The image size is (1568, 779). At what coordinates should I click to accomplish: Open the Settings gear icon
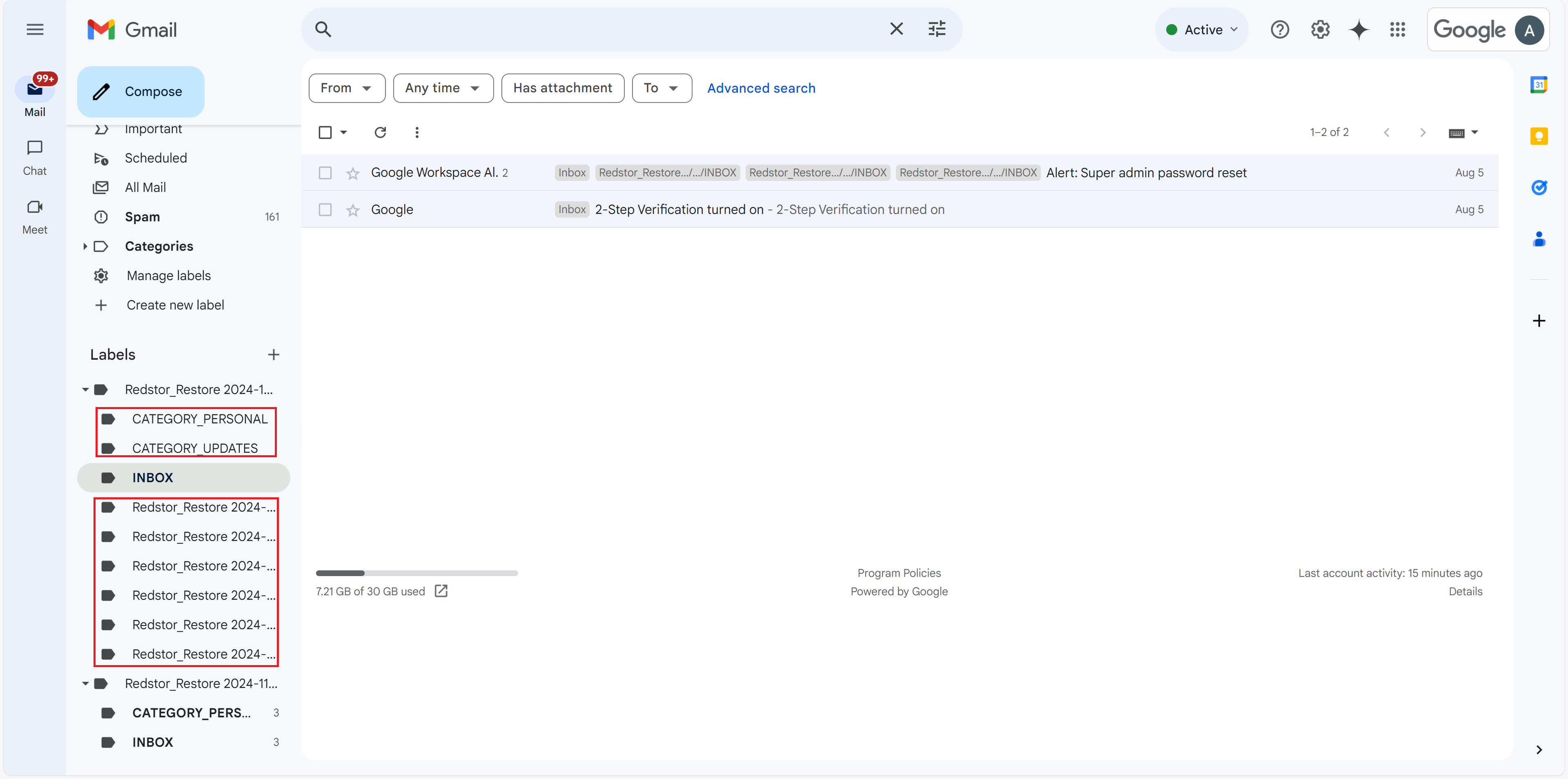click(1320, 29)
